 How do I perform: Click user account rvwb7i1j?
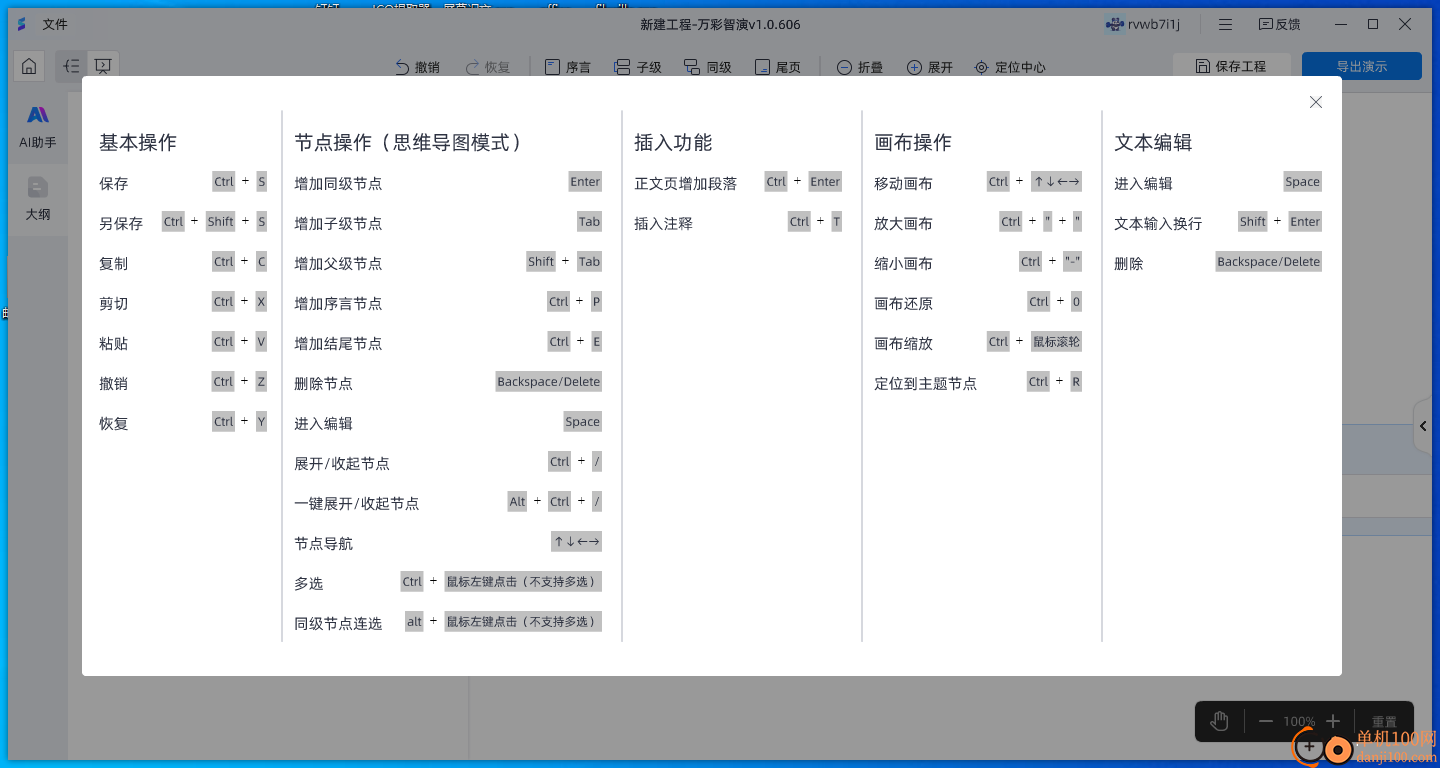[x=1143, y=24]
